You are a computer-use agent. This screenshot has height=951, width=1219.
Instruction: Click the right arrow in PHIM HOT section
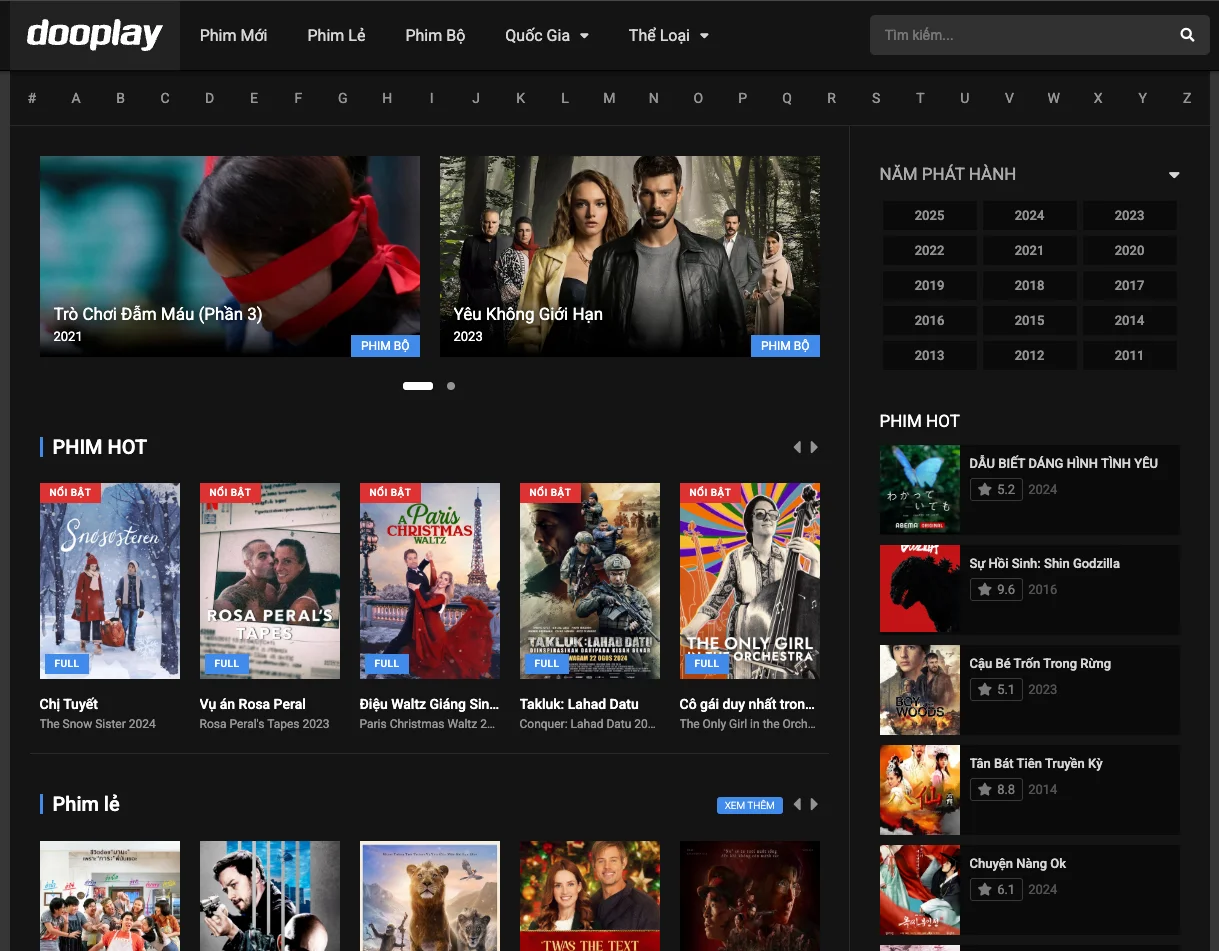pyautogui.click(x=814, y=447)
